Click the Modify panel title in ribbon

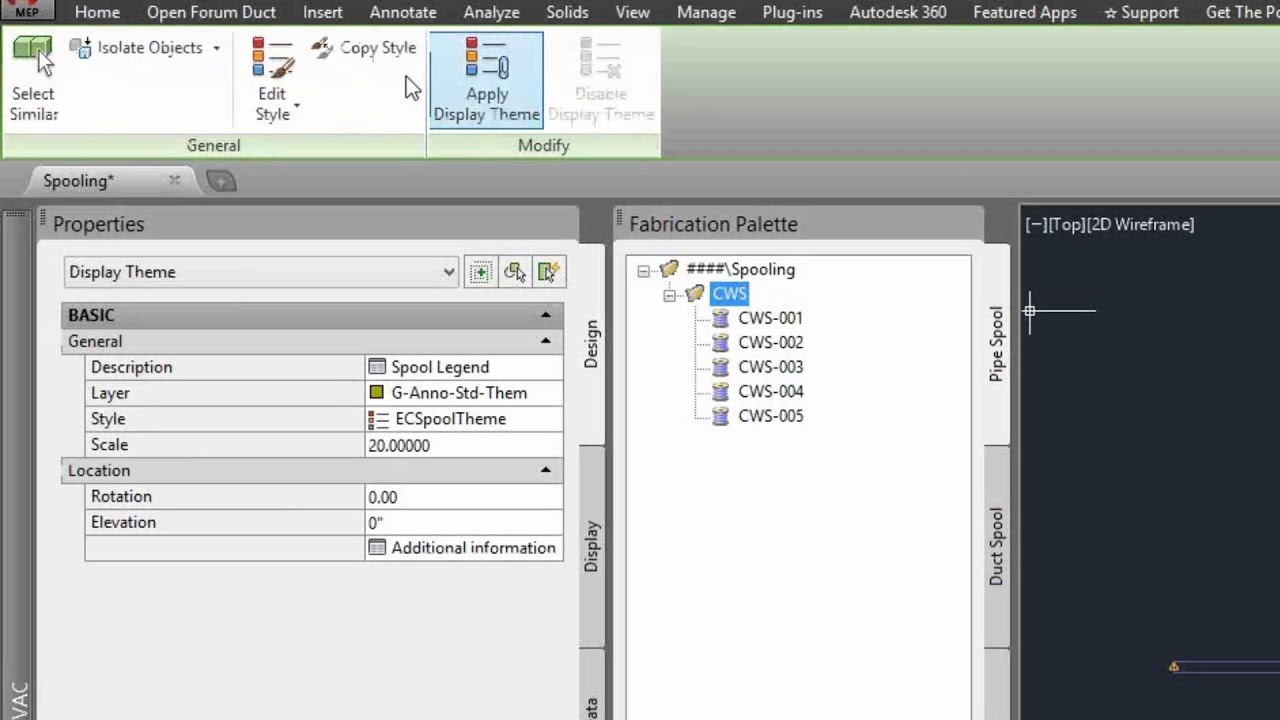[543, 146]
